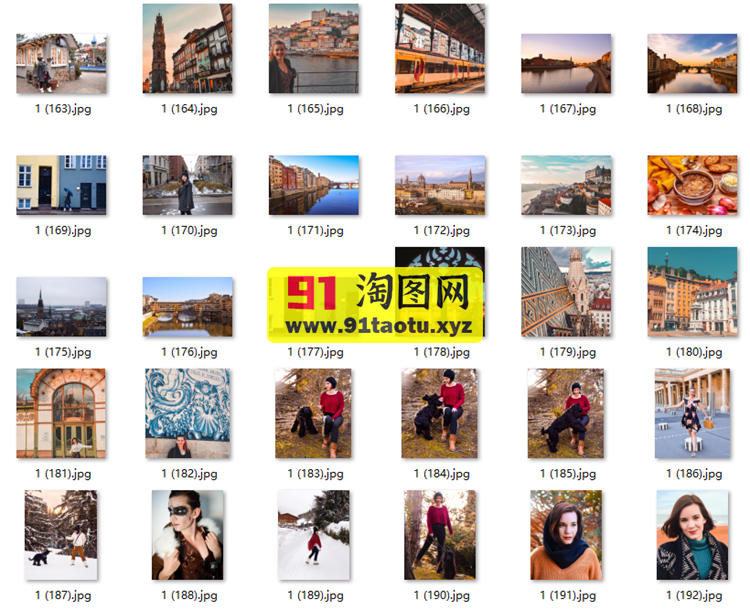
Task: Click the file name 1 (163).jpg
Action: click(x=63, y=109)
